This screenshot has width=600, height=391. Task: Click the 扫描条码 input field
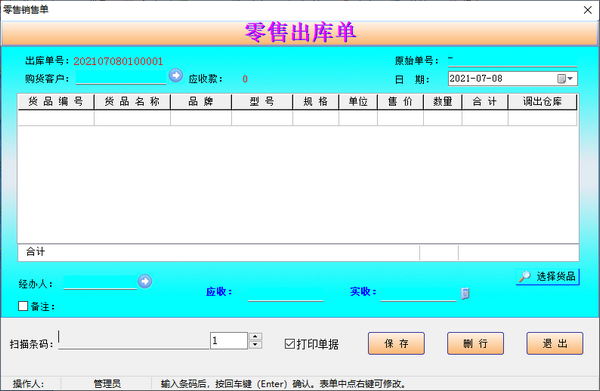coord(134,340)
